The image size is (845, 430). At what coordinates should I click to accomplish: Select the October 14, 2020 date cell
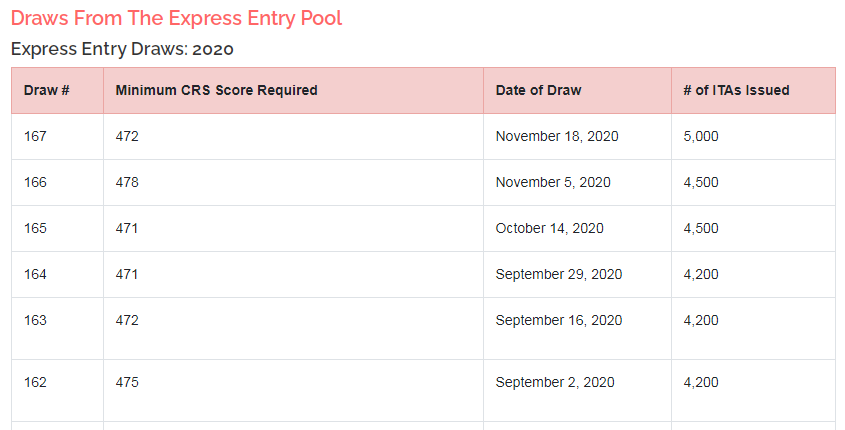(549, 228)
